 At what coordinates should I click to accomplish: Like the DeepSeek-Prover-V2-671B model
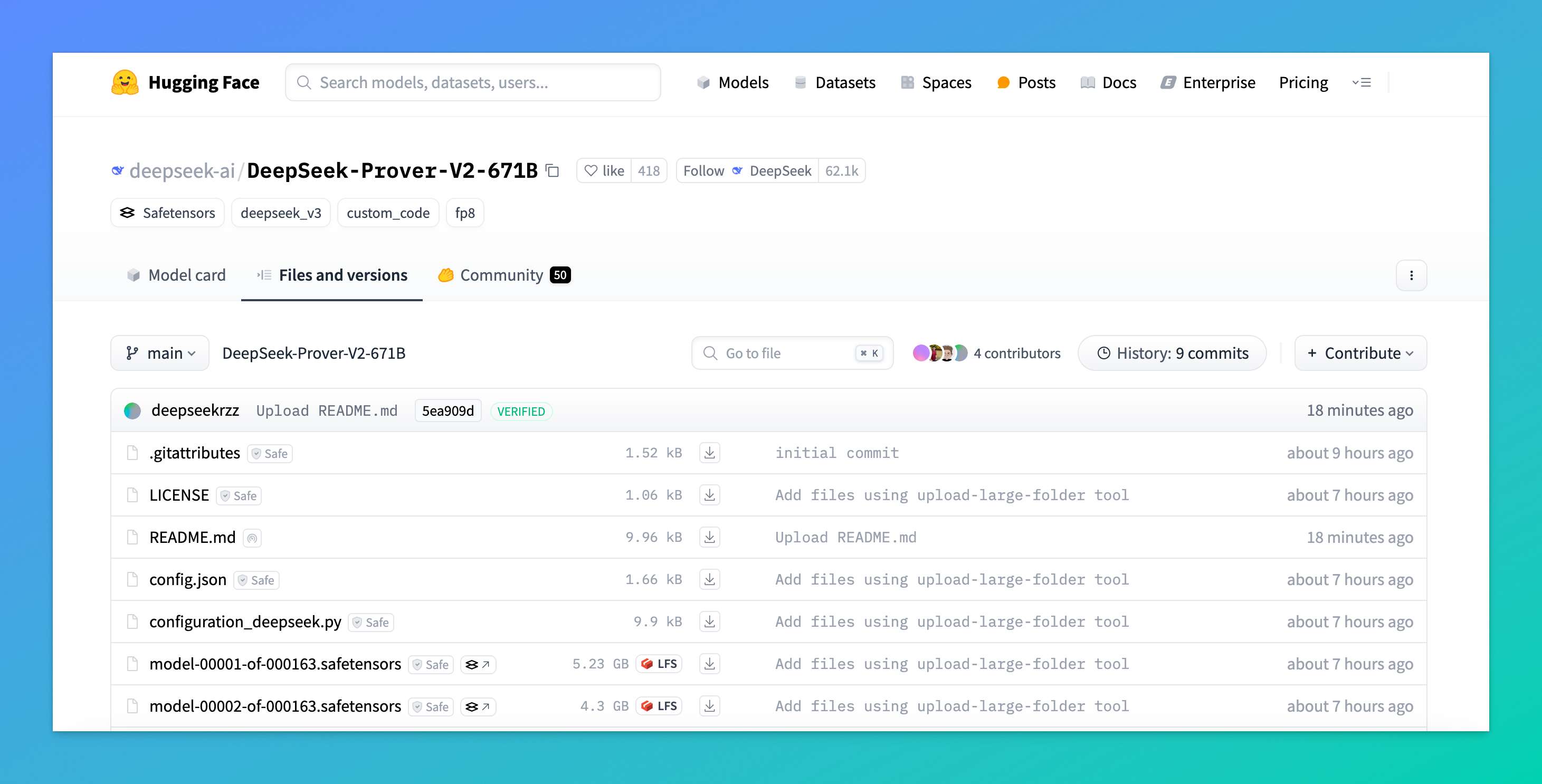coord(605,171)
